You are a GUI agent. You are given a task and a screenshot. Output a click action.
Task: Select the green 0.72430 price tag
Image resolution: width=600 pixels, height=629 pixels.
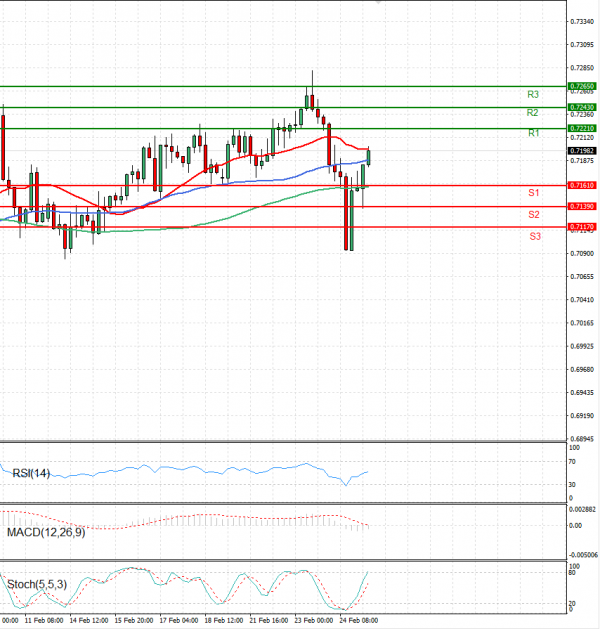click(x=582, y=107)
